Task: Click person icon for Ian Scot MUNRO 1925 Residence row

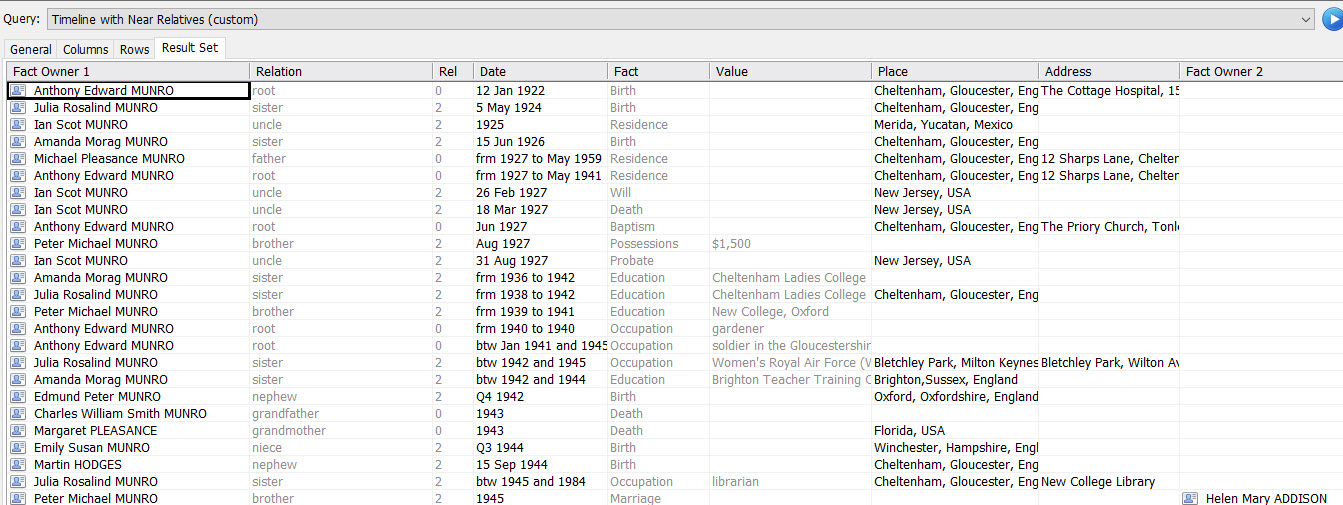Action: (18, 124)
